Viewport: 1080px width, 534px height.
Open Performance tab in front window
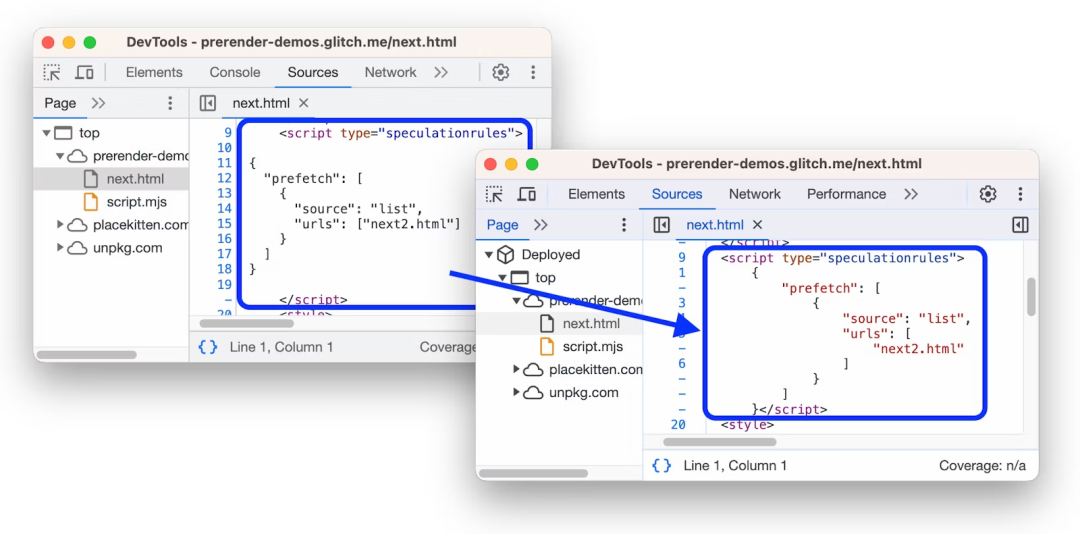(x=847, y=194)
